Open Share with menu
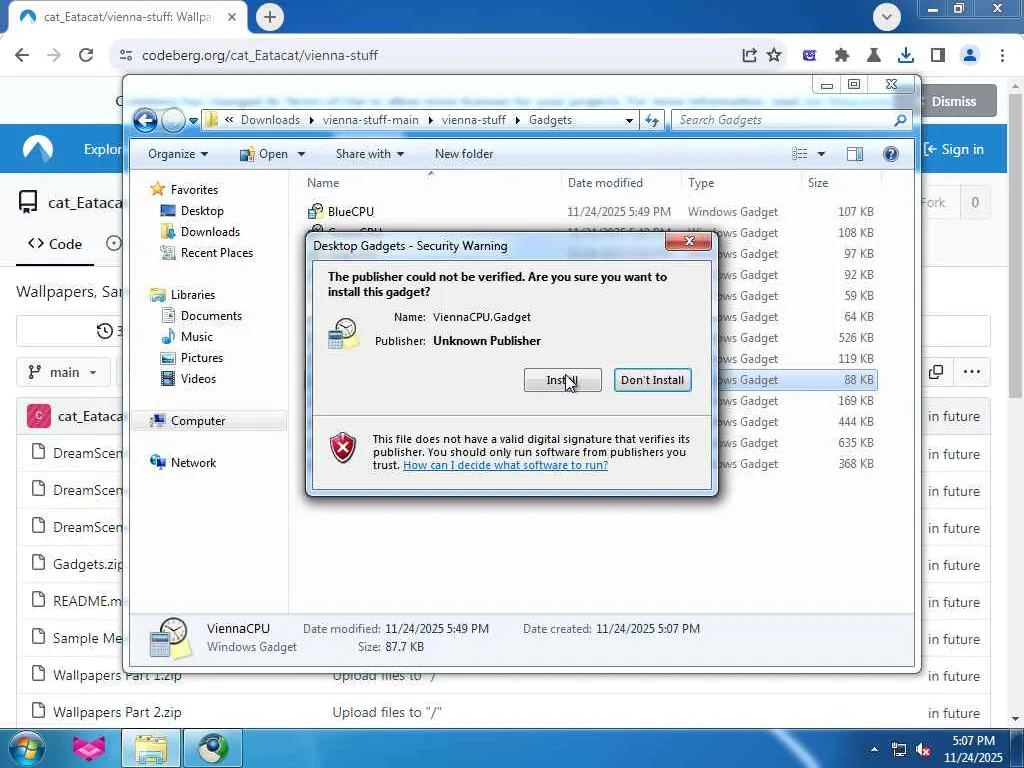Viewport: 1024px width, 768px height. point(370,154)
